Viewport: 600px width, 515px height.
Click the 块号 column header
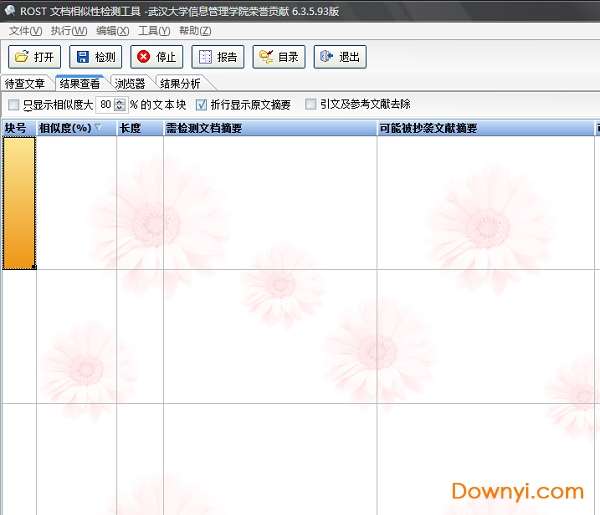click(x=19, y=128)
